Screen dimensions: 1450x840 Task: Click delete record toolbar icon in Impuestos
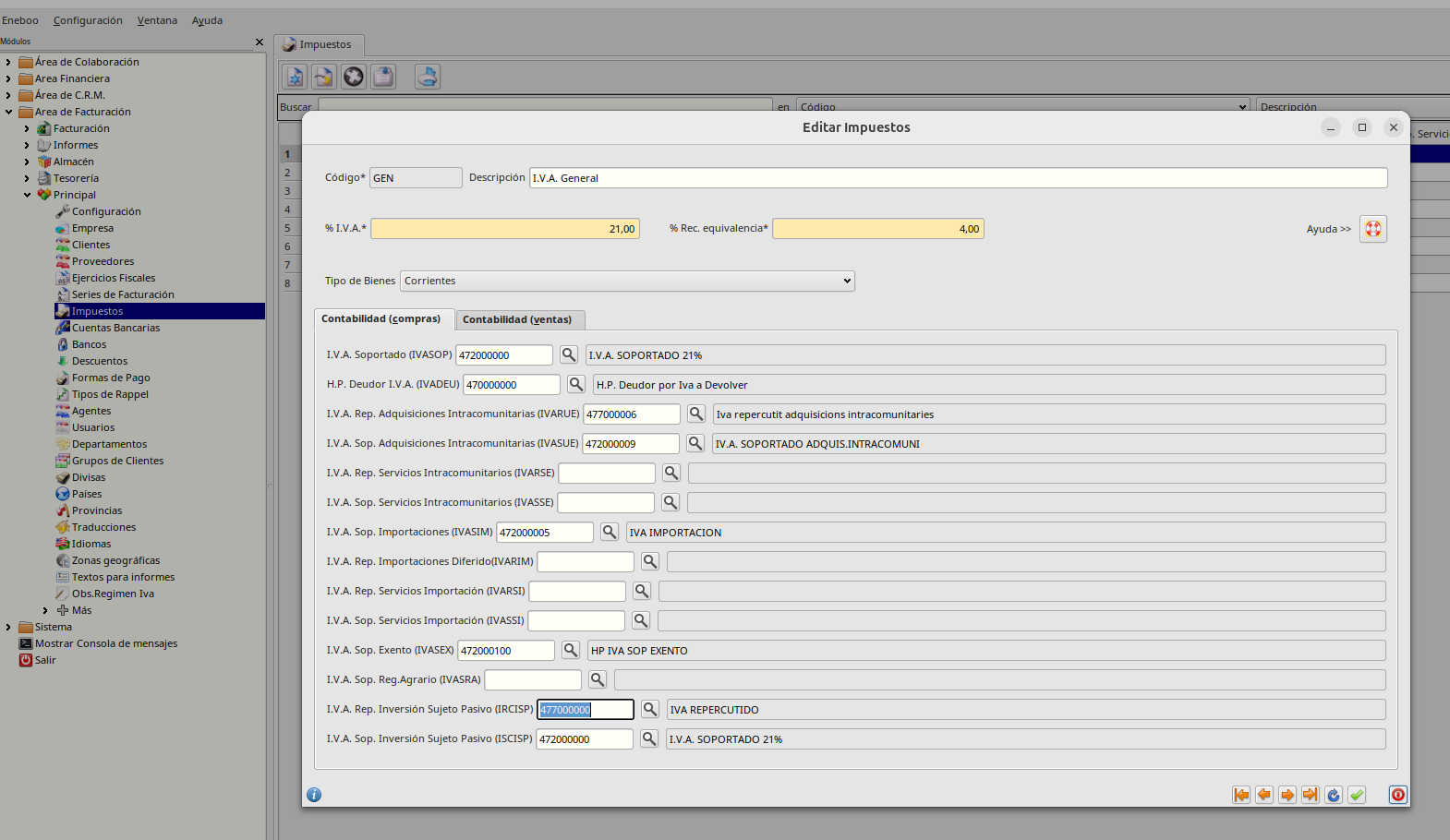(x=354, y=77)
